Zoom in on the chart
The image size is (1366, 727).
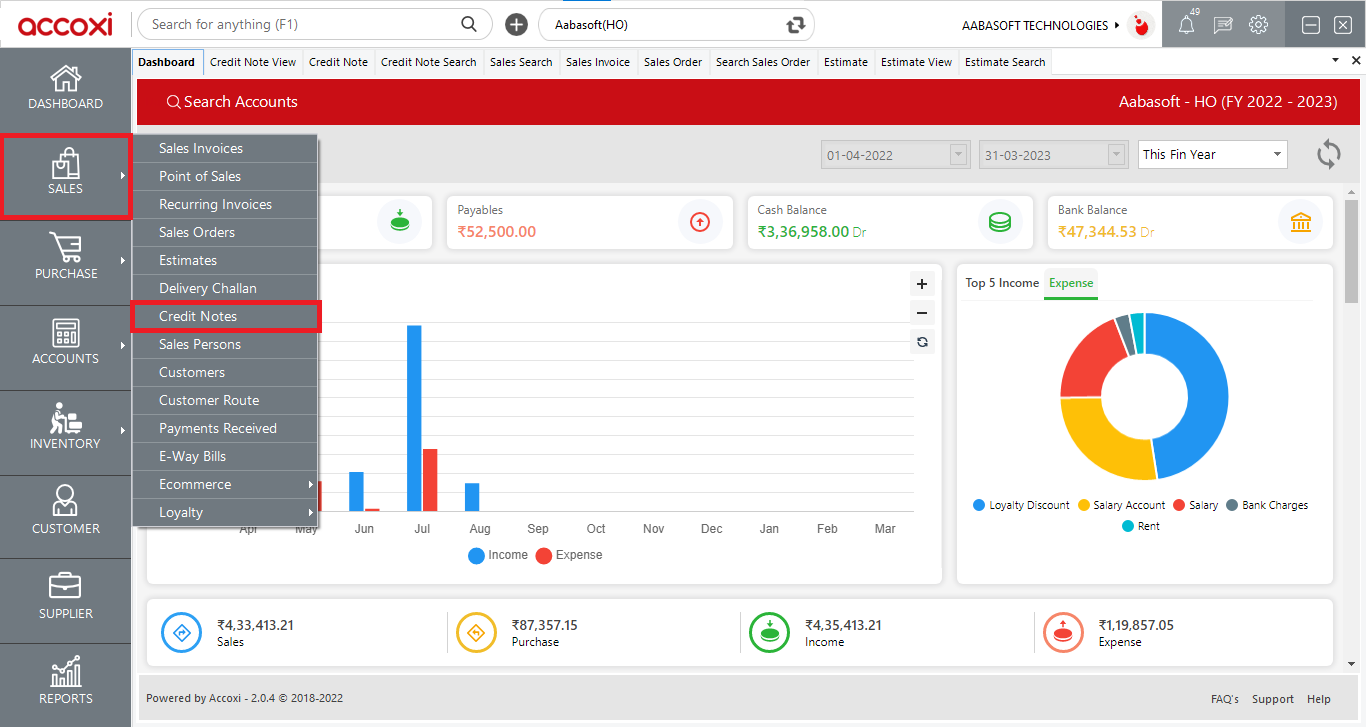[922, 284]
